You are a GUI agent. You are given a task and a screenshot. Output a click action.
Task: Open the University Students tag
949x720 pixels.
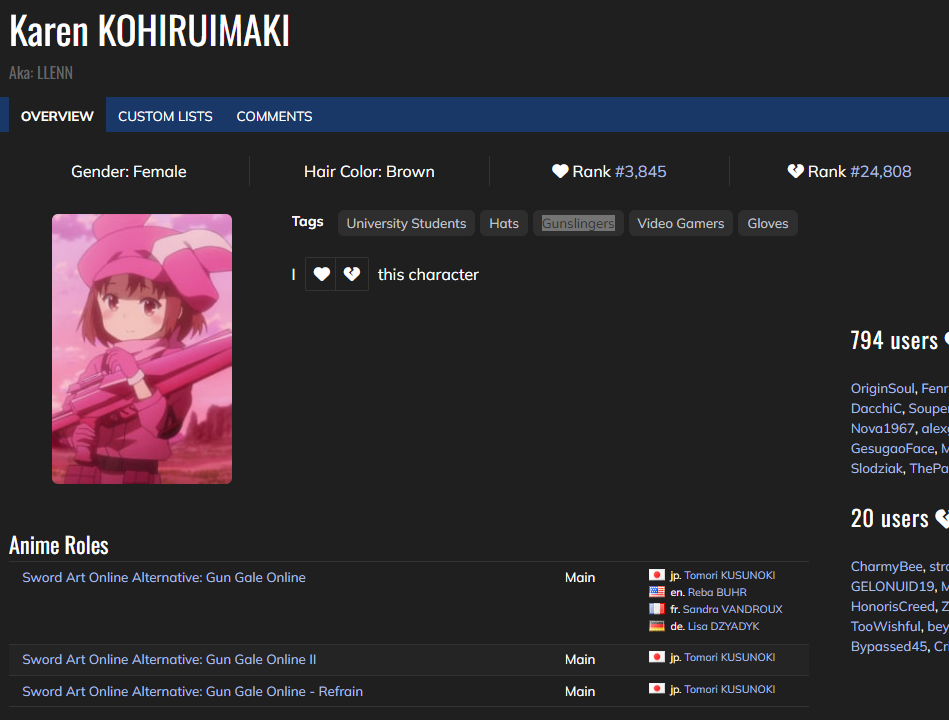[406, 223]
